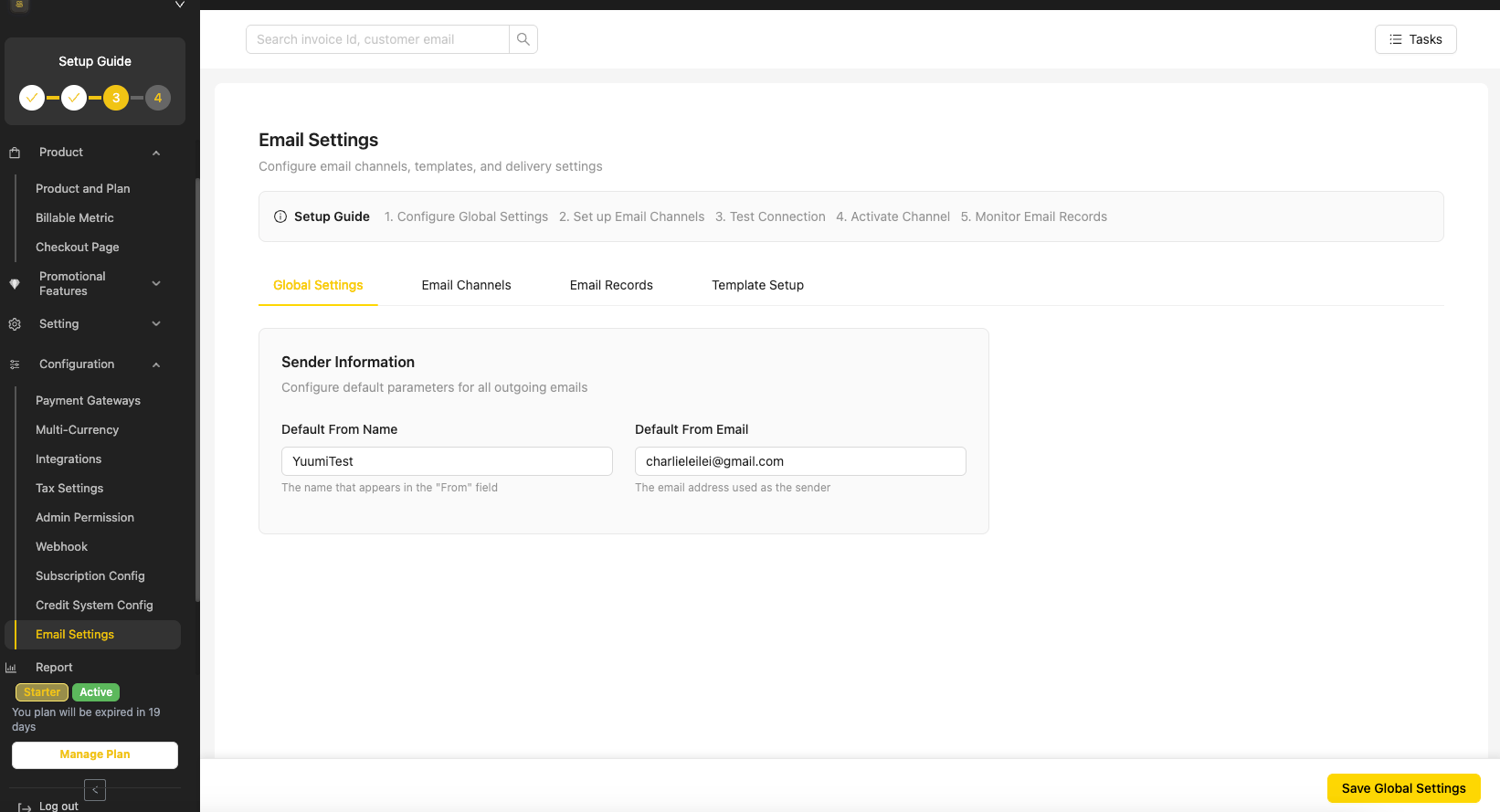Click the Log out link
The height and width of the screenshot is (812, 1500).
pyautogui.click(x=58, y=807)
